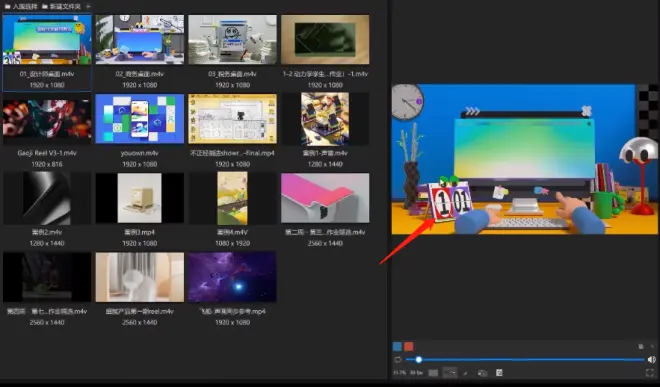Click the checkerboard grid icon in player bar
660x387 pixels.
[433, 373]
